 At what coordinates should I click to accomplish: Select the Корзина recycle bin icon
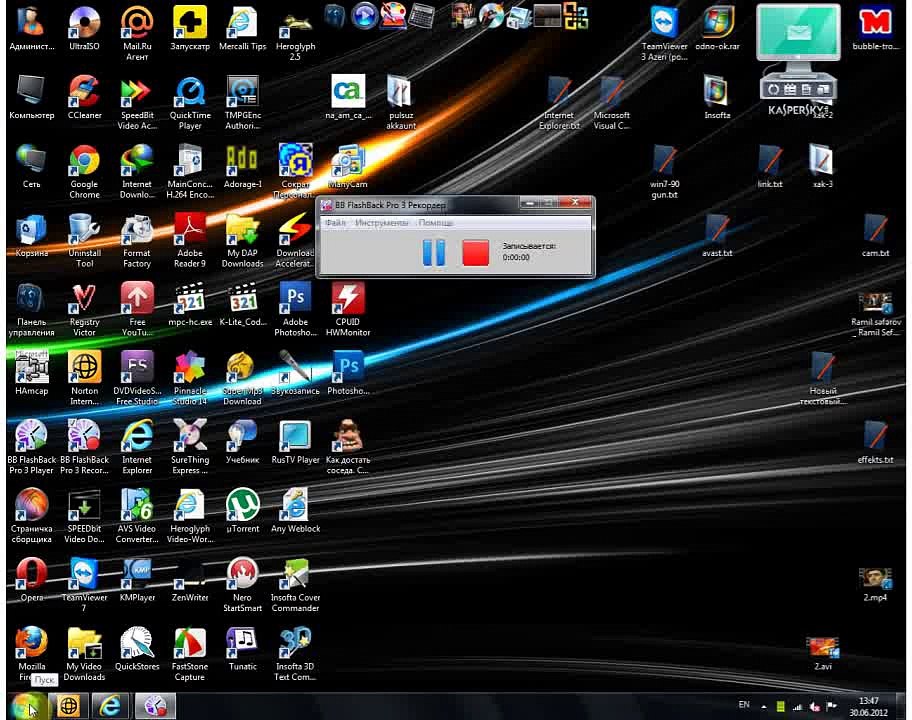click(x=31, y=235)
